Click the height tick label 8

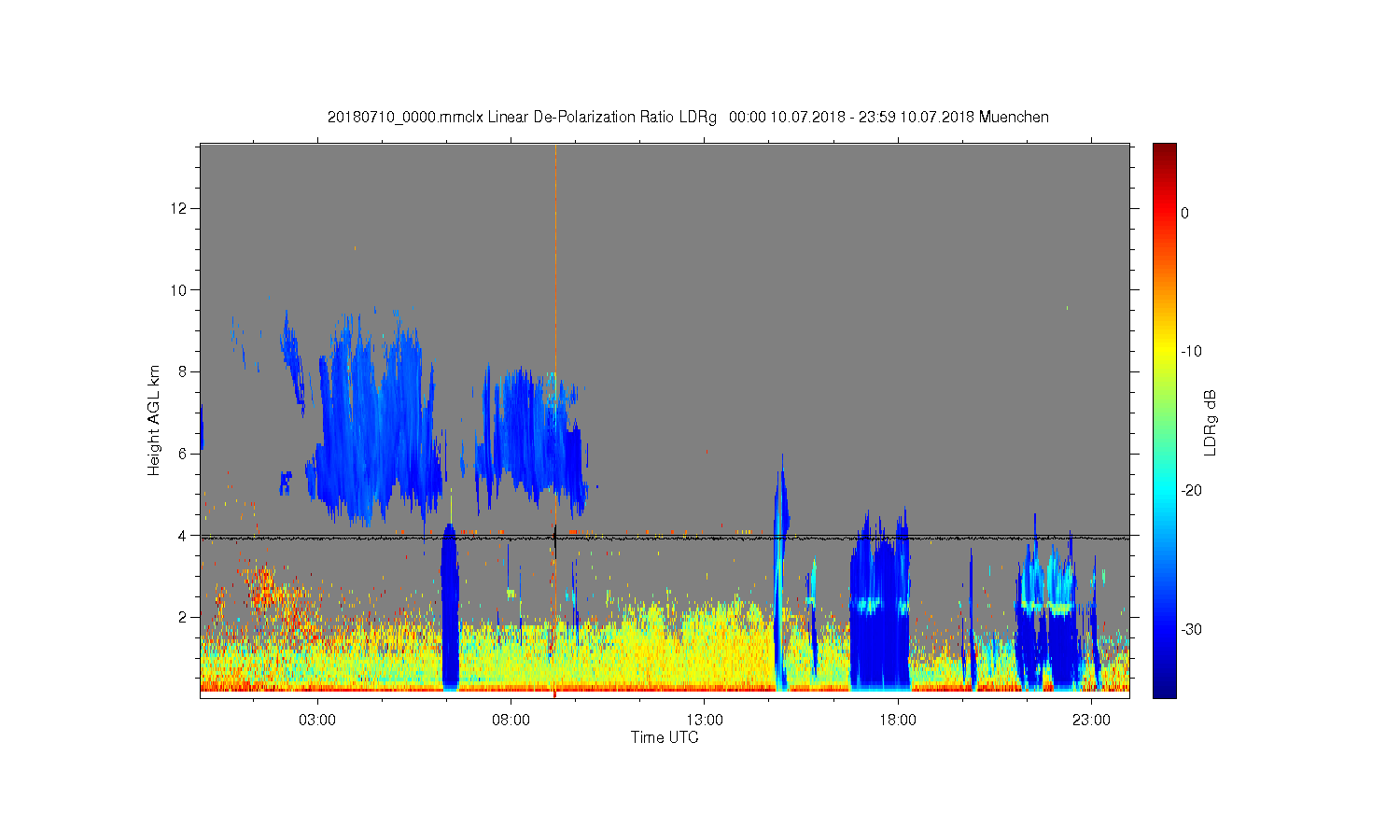(184, 371)
